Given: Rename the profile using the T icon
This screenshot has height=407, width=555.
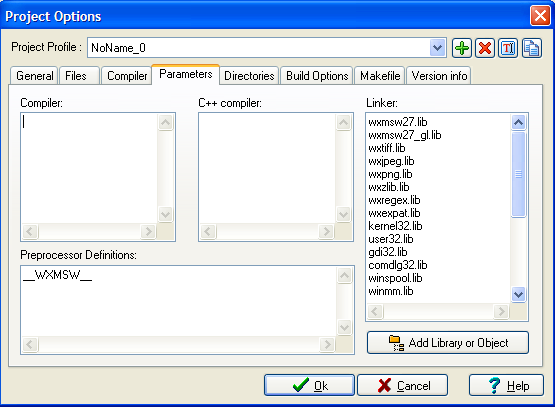Looking at the screenshot, I should point(508,48).
